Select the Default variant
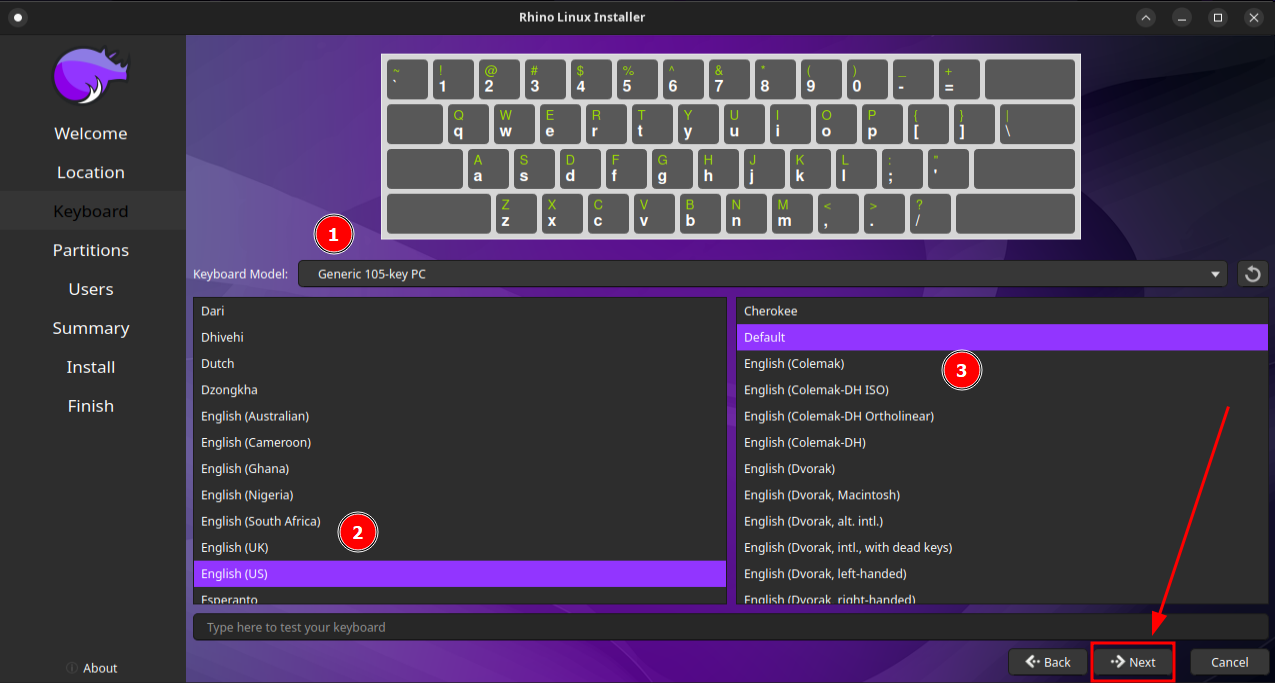The height and width of the screenshot is (683, 1275). pyautogui.click(x=1002, y=337)
